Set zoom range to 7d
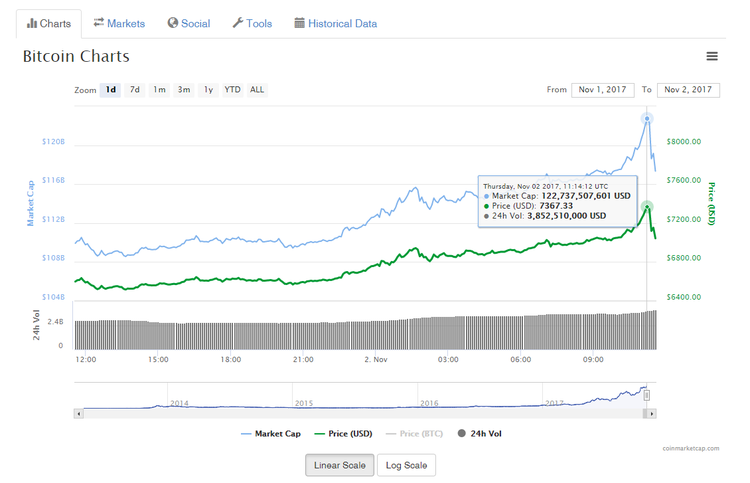This screenshot has width=750, height=483. [135, 90]
